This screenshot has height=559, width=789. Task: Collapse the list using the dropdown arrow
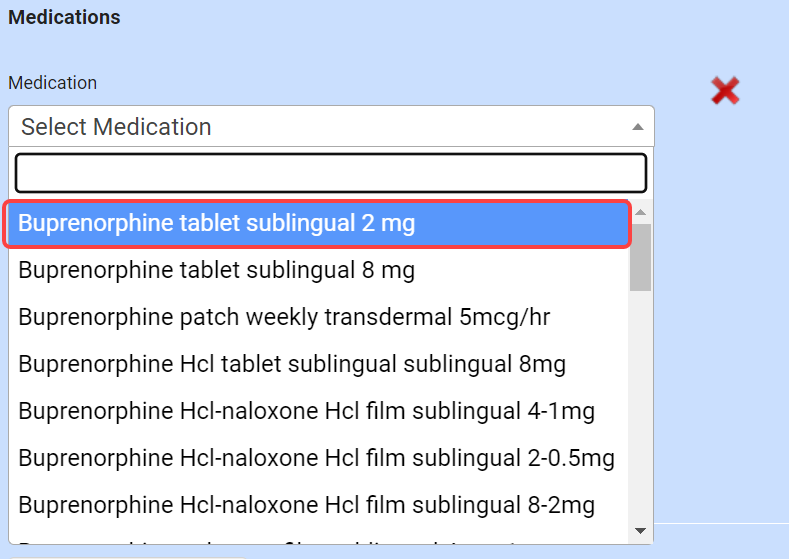coord(637,127)
